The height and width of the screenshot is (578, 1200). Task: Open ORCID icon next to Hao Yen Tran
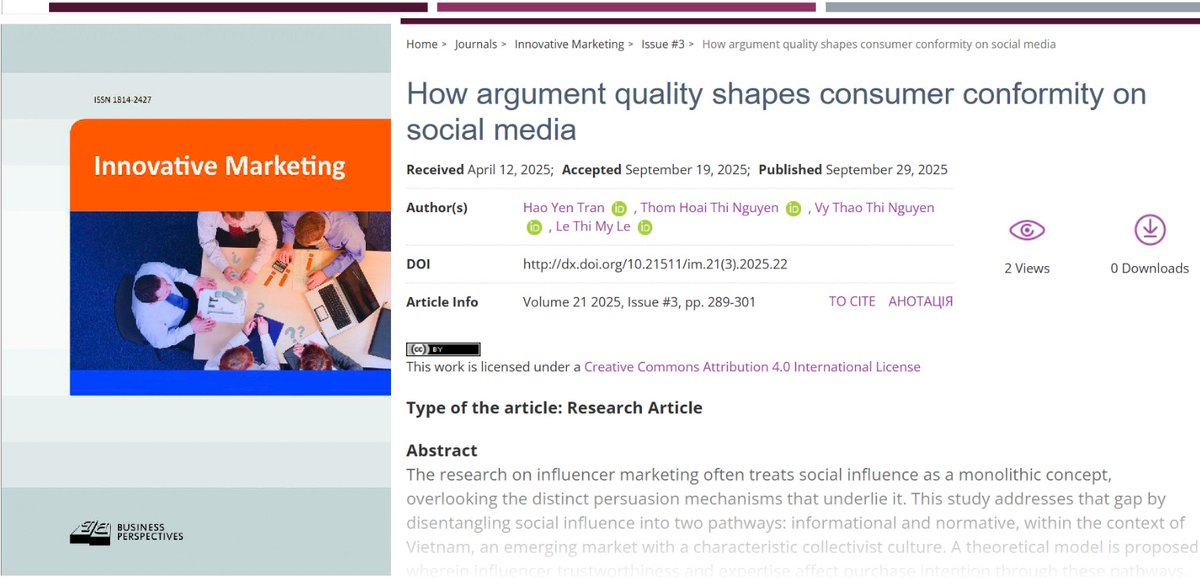[x=619, y=209]
